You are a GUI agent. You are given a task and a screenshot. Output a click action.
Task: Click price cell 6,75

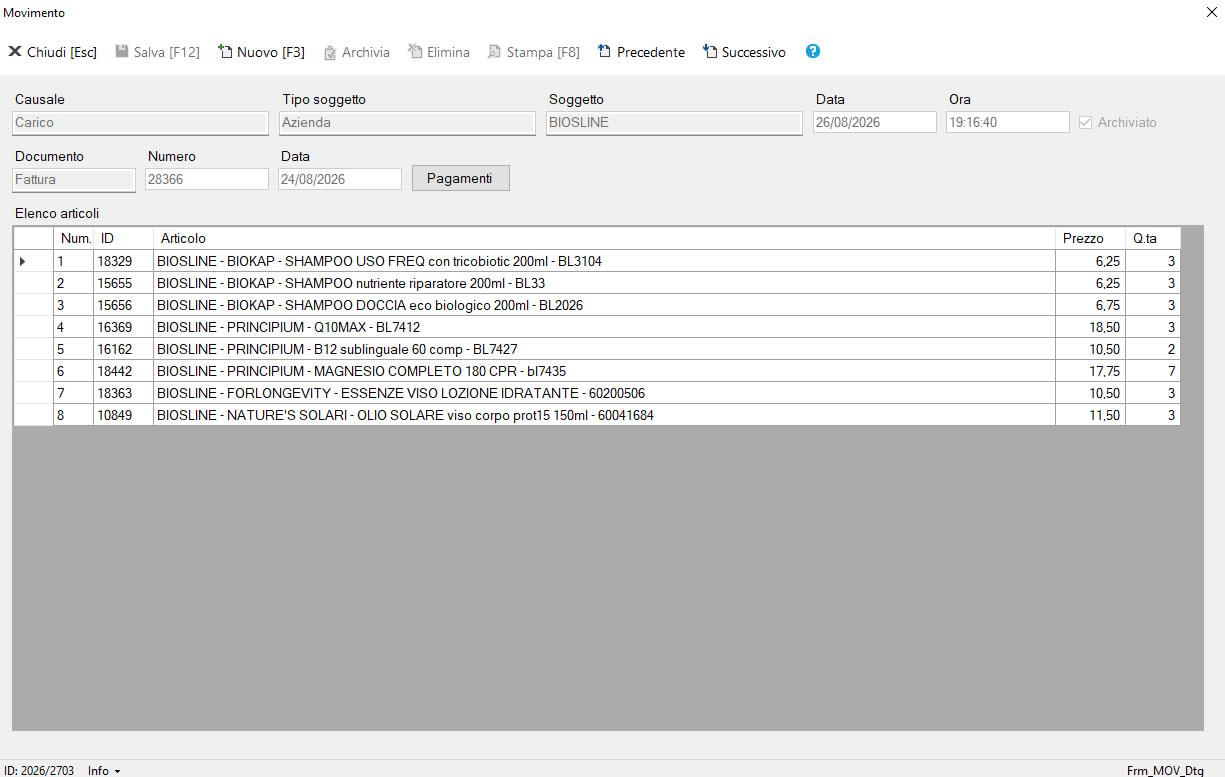[1091, 305]
